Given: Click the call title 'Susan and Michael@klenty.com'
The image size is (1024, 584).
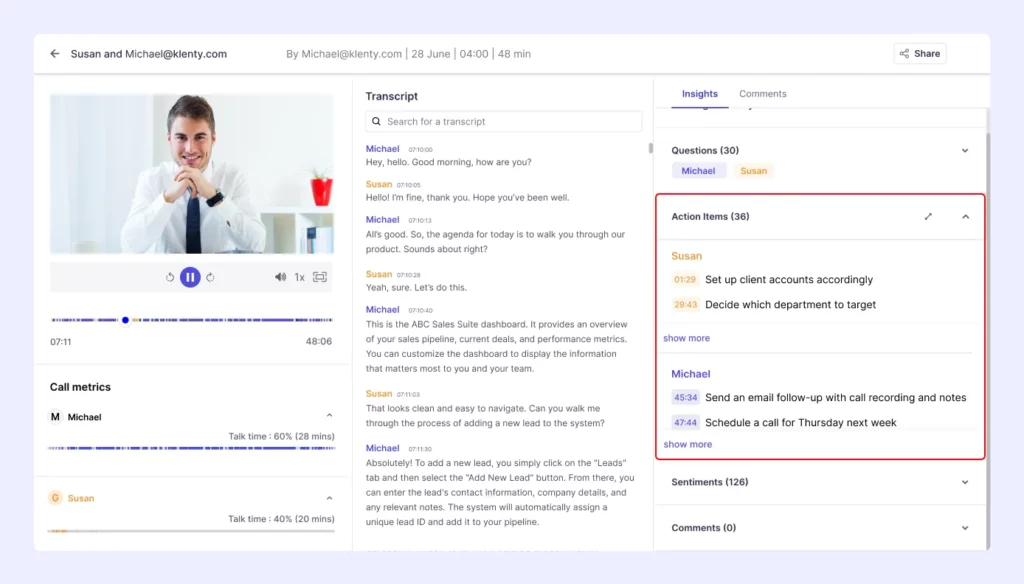Looking at the screenshot, I should (x=149, y=54).
